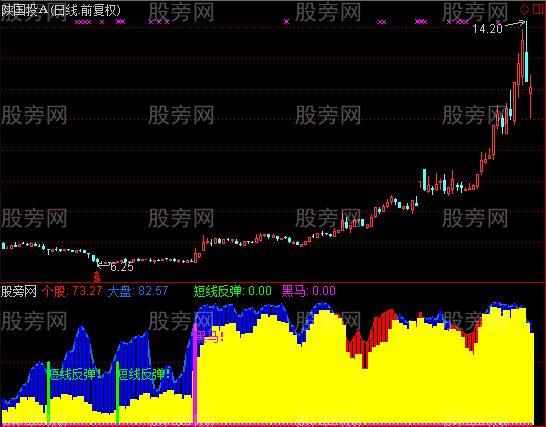Click the red S signal marker below 6.25

[97, 276]
